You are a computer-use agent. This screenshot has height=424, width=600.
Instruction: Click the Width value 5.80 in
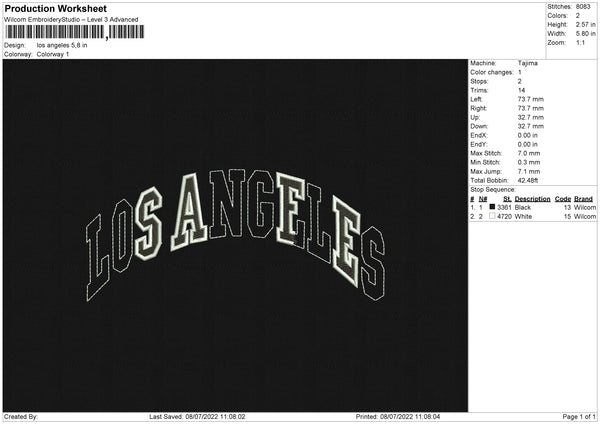click(x=585, y=34)
